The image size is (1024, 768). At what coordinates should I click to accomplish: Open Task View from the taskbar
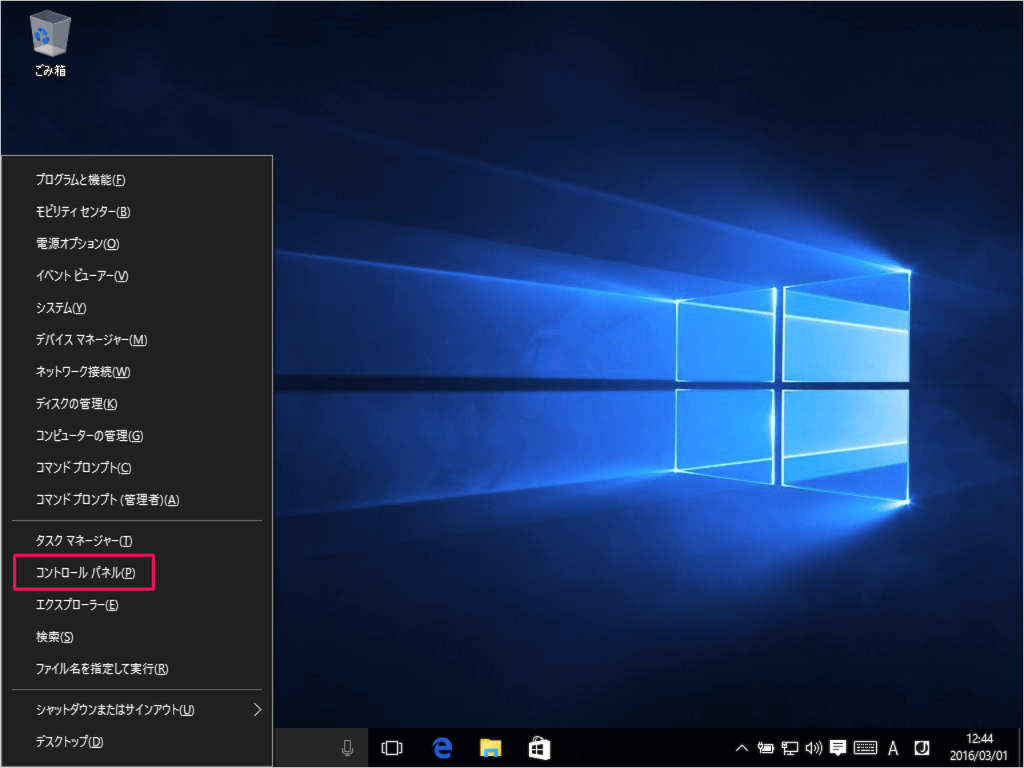(392, 748)
